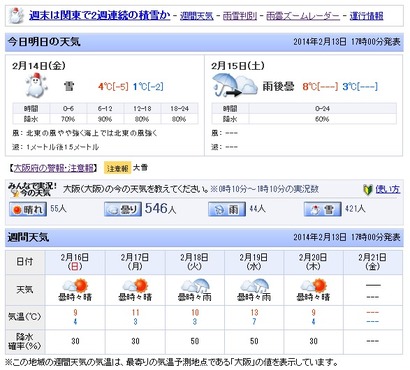Select the wave text 1メートル後1.5メートル
This screenshot has width=410, height=370.
(x=62, y=147)
